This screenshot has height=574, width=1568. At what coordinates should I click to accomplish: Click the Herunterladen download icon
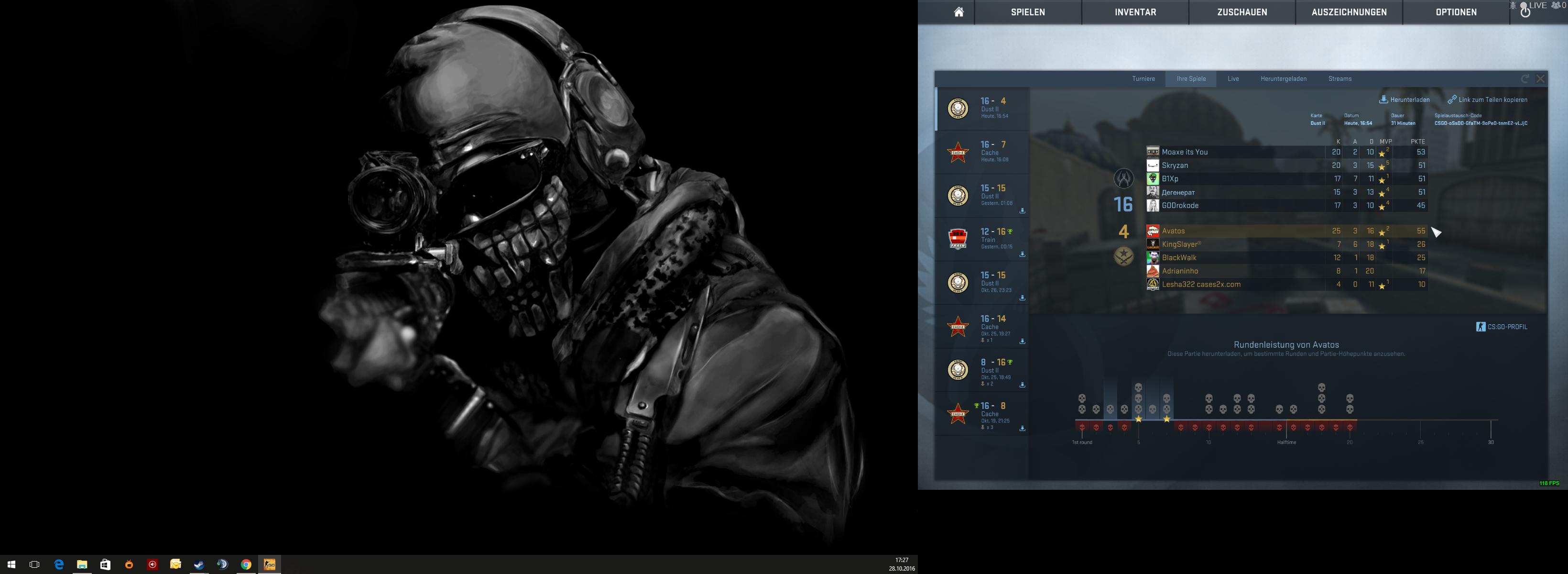[1383, 99]
